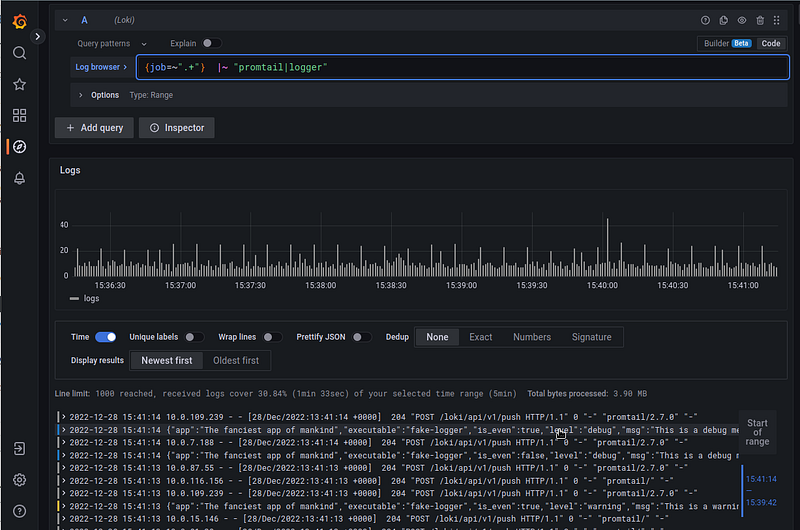This screenshot has width=800, height=530.
Task: Open the Log browser
Action: [x=101, y=67]
